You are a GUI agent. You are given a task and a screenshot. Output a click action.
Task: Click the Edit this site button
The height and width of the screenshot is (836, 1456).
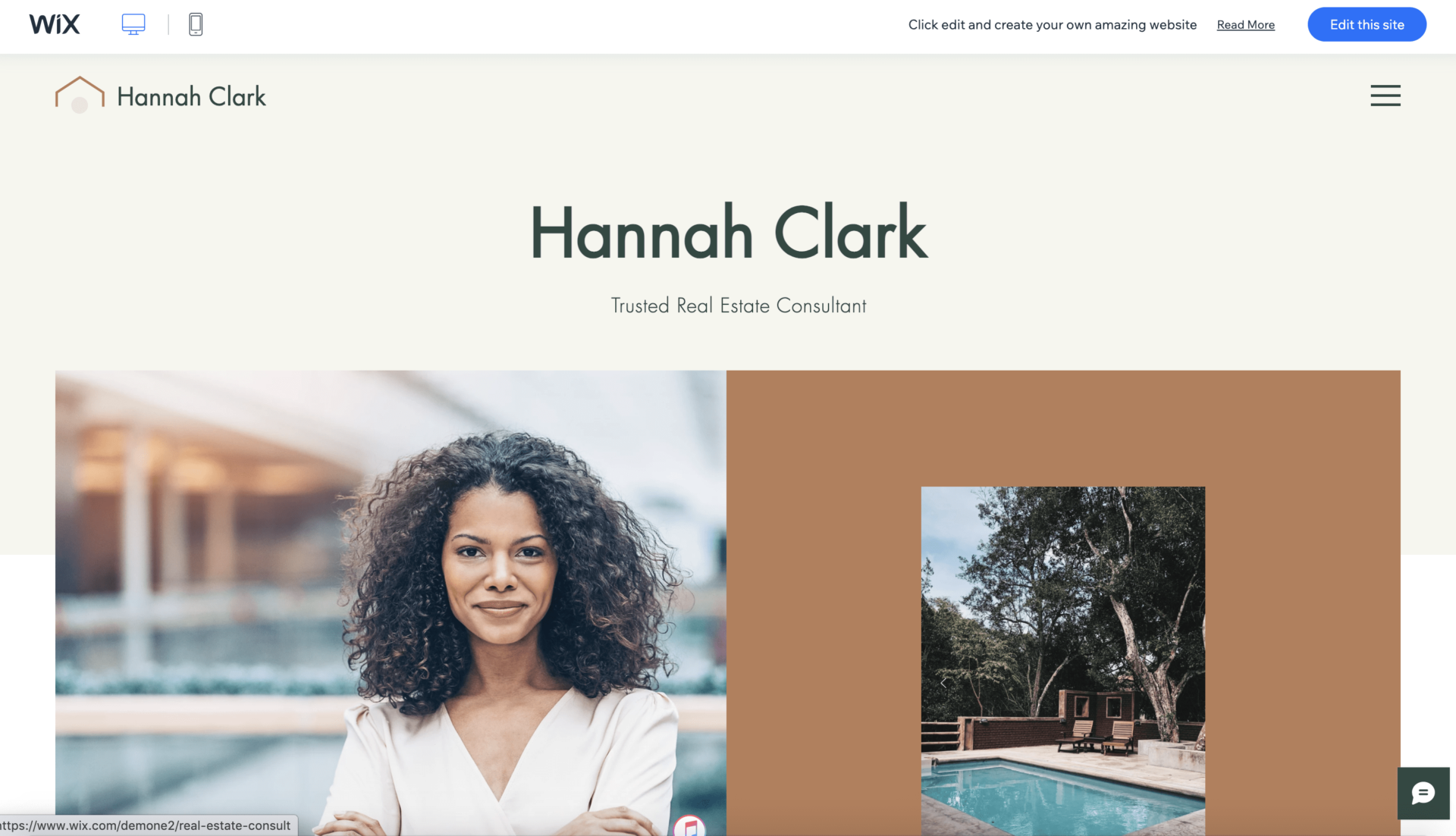click(1367, 24)
